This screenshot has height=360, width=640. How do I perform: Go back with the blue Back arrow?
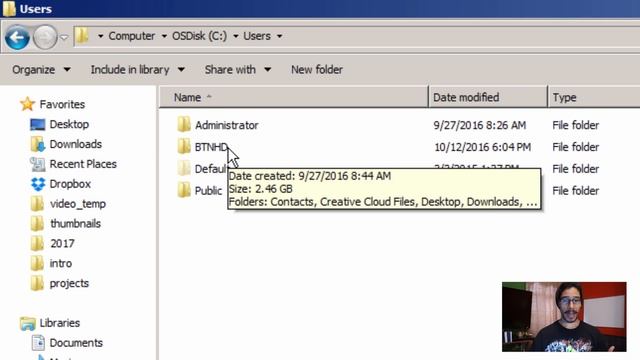point(17,37)
